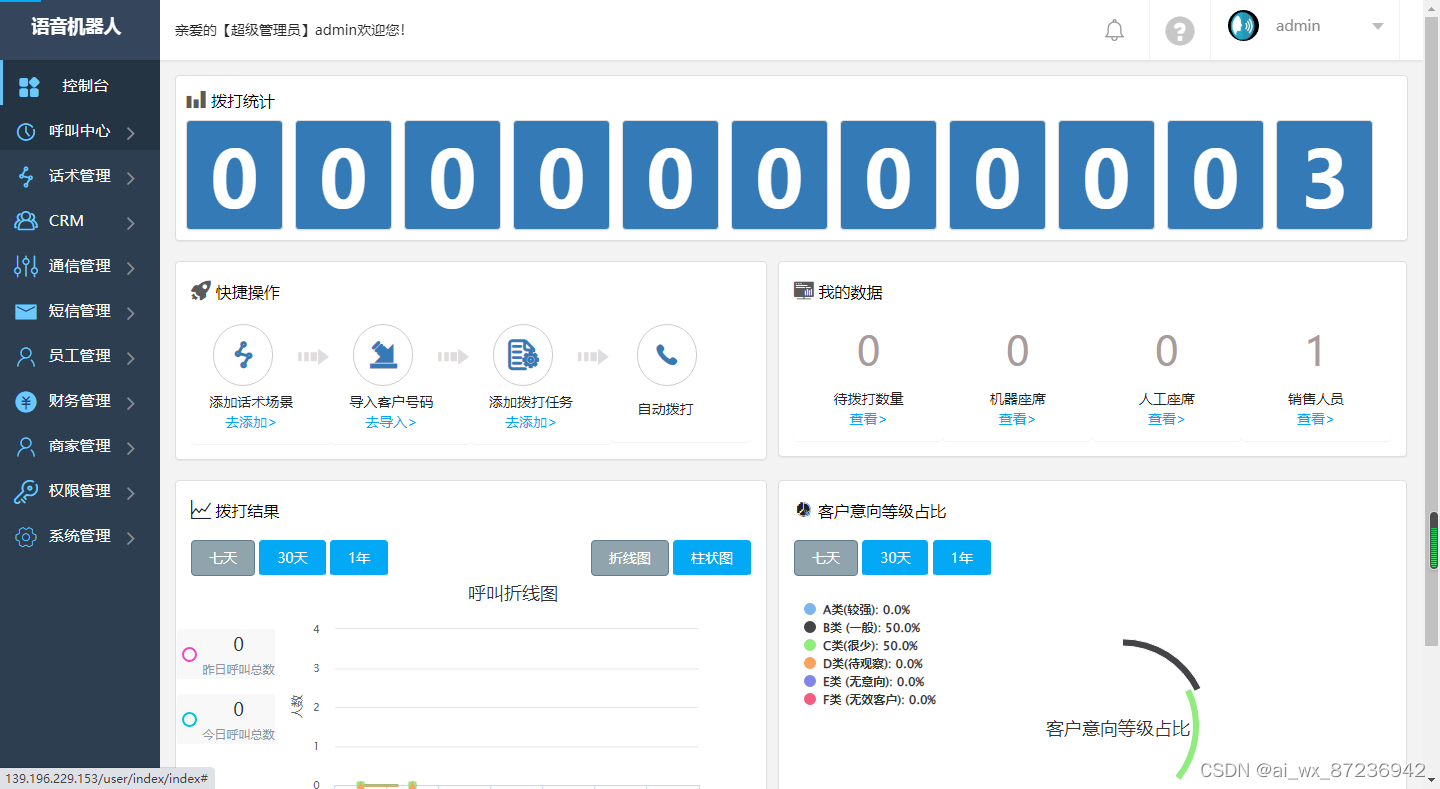Image resolution: width=1440 pixels, height=789 pixels.
Task: Select 1年 in 拨打结果 panel
Action: 359,558
